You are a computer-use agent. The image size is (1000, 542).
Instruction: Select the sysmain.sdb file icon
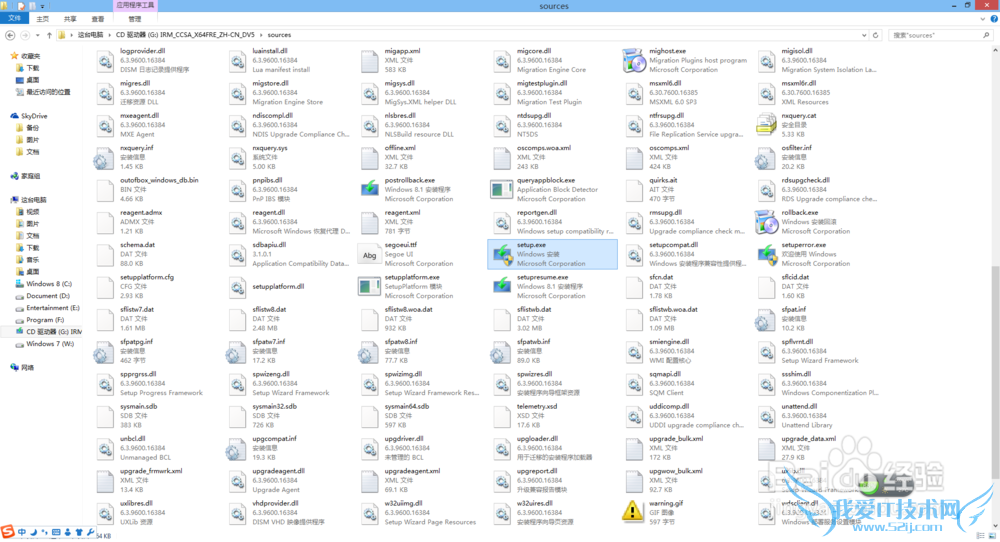pos(105,416)
